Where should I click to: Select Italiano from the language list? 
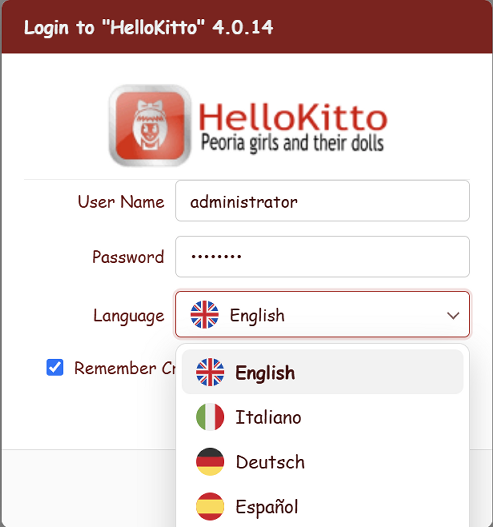(x=322, y=417)
